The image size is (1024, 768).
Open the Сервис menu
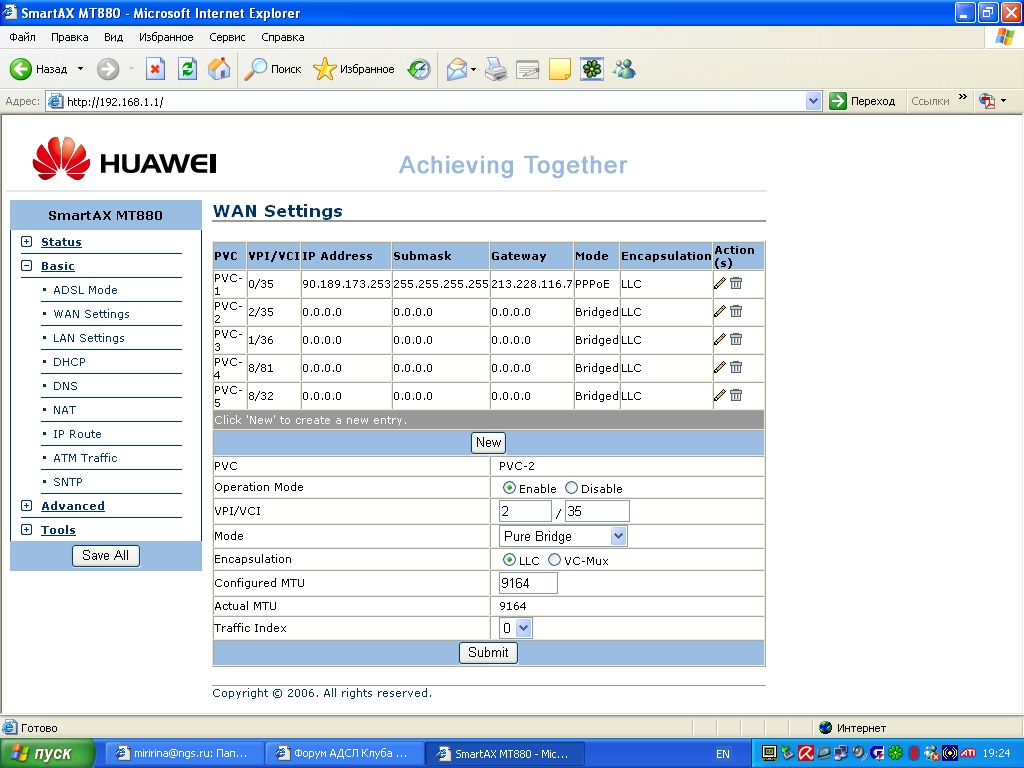pos(227,37)
